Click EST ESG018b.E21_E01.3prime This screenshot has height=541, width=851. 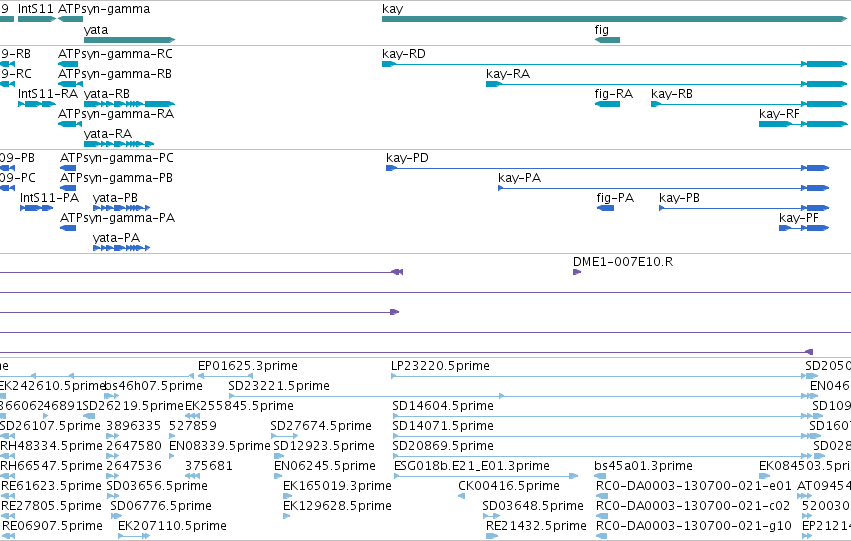point(486,476)
